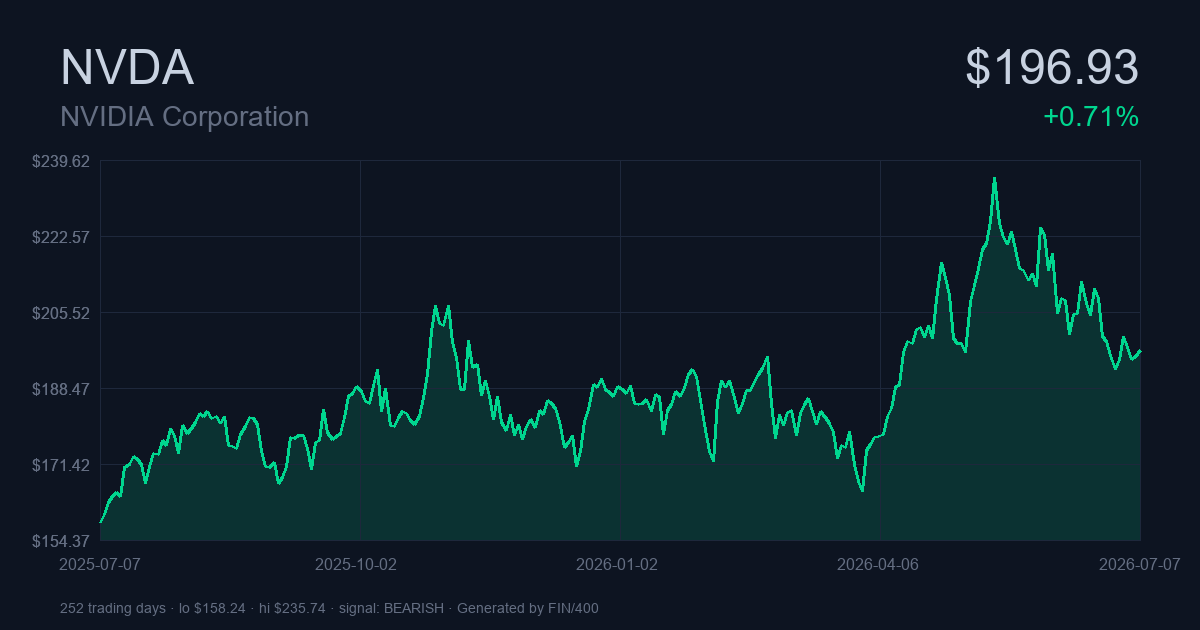
Task: Click the 2026-01-02 date label
Action: point(617,564)
